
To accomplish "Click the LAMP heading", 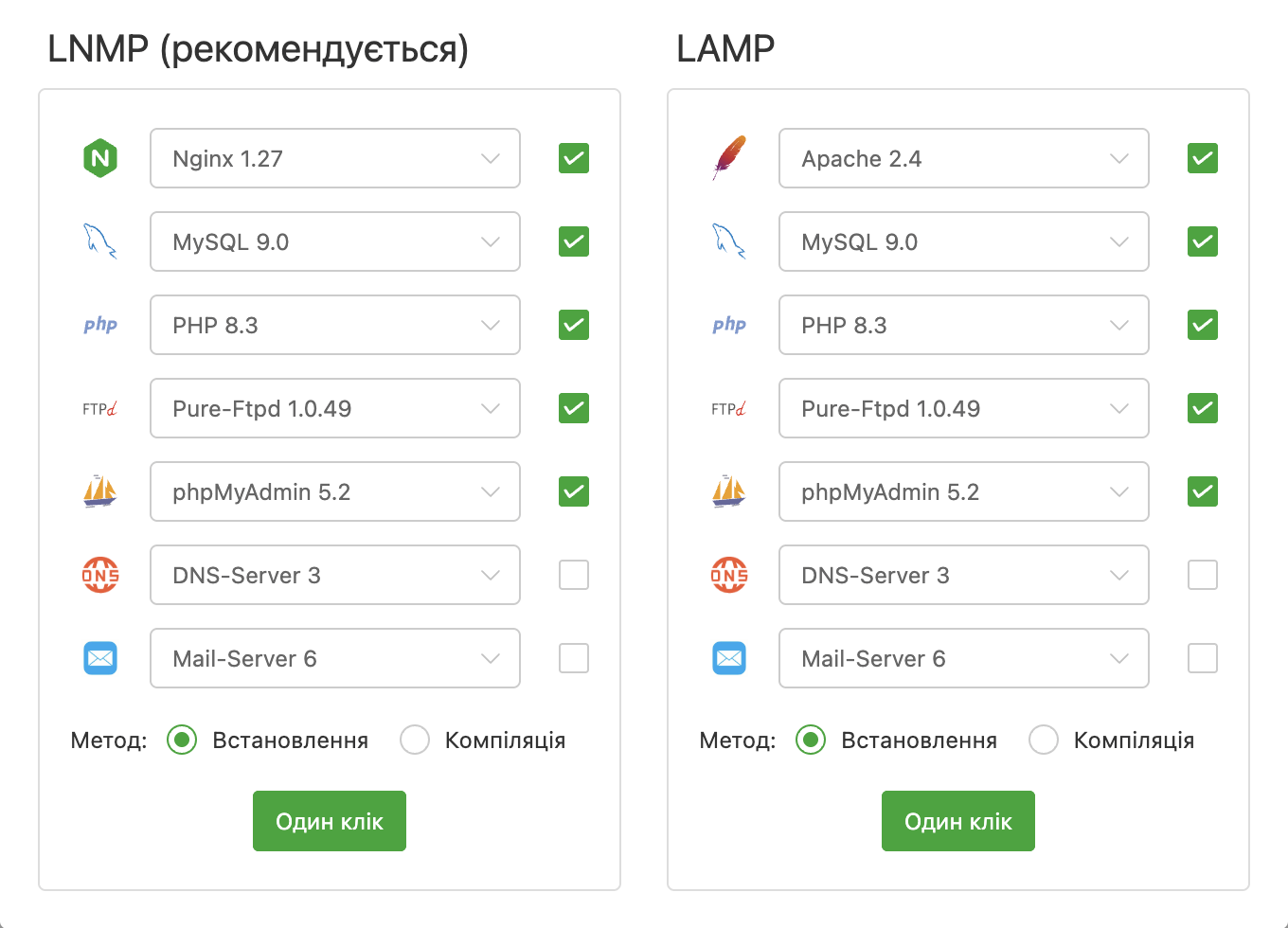I will coord(725,48).
